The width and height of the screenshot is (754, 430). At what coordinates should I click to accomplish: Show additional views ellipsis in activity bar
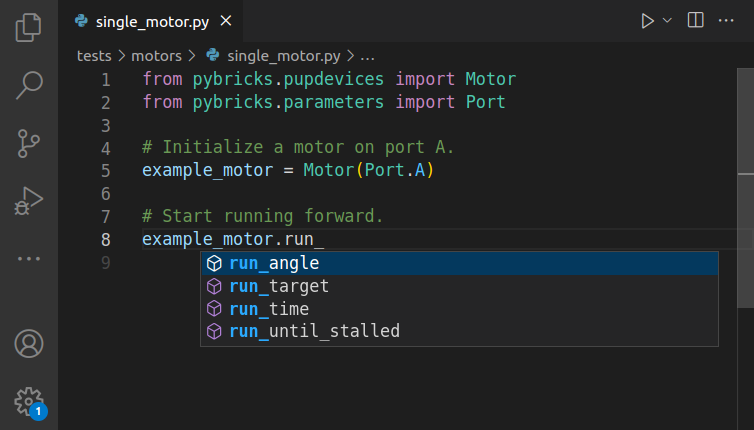28,259
